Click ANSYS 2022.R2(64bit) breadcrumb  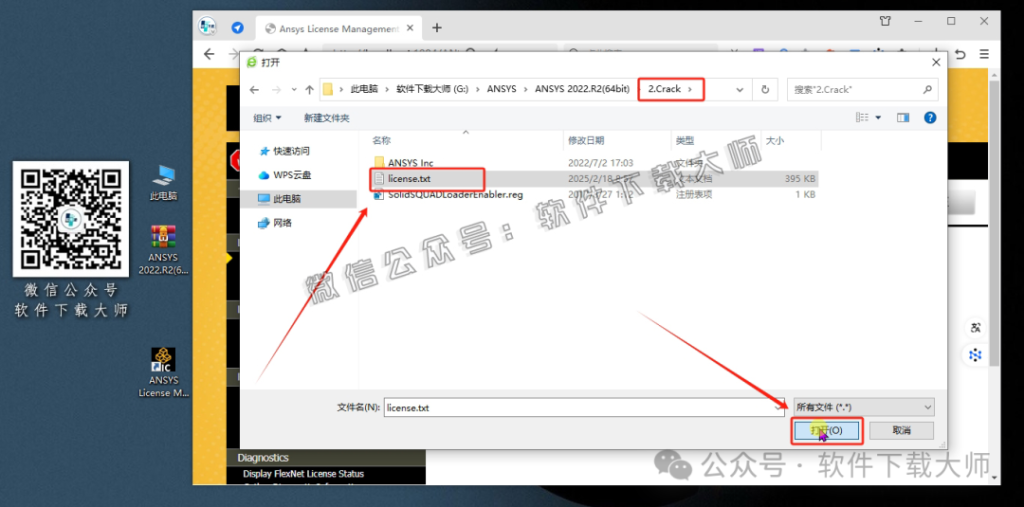(582, 90)
